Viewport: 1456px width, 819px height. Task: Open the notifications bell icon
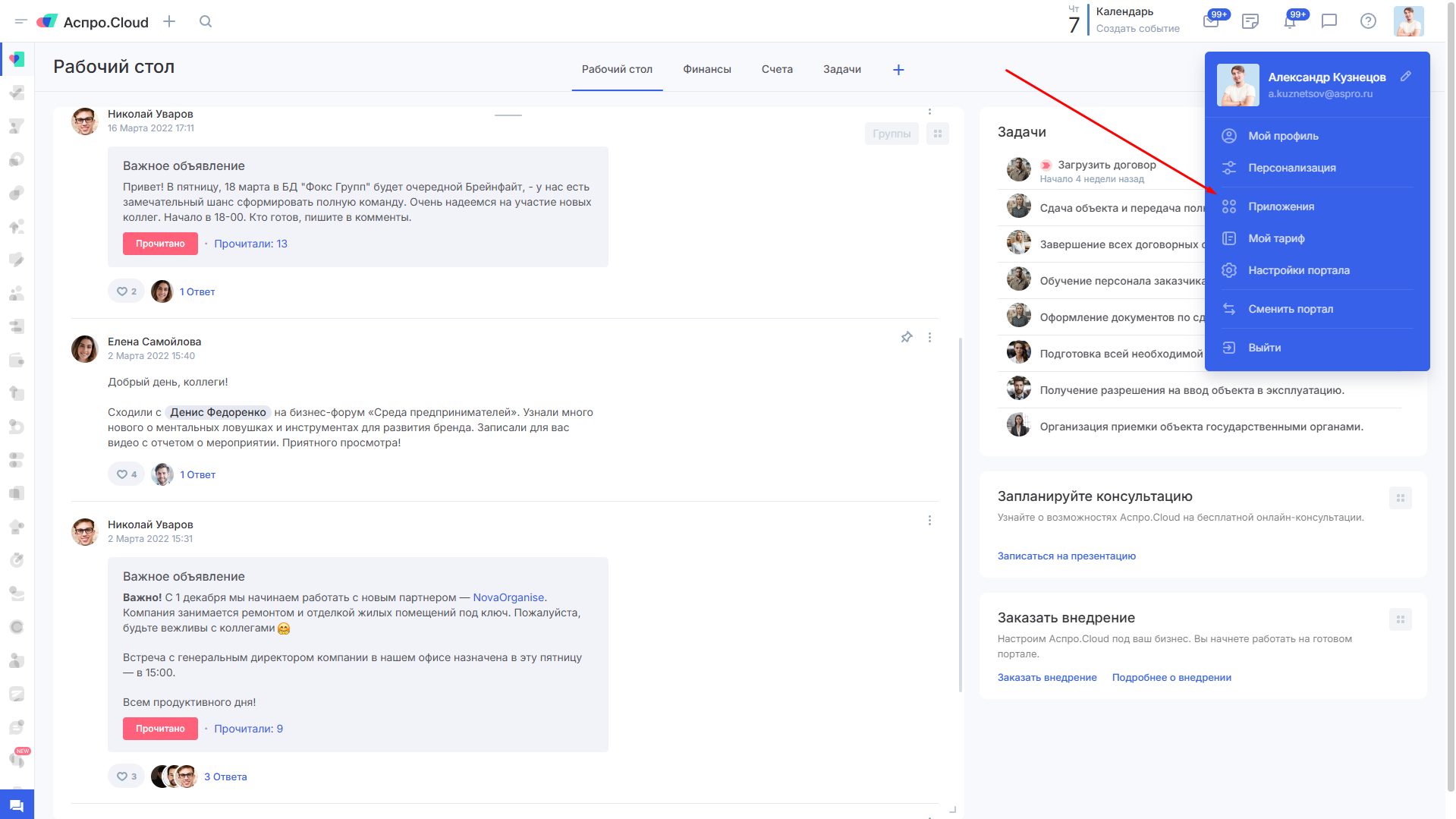[1290, 20]
